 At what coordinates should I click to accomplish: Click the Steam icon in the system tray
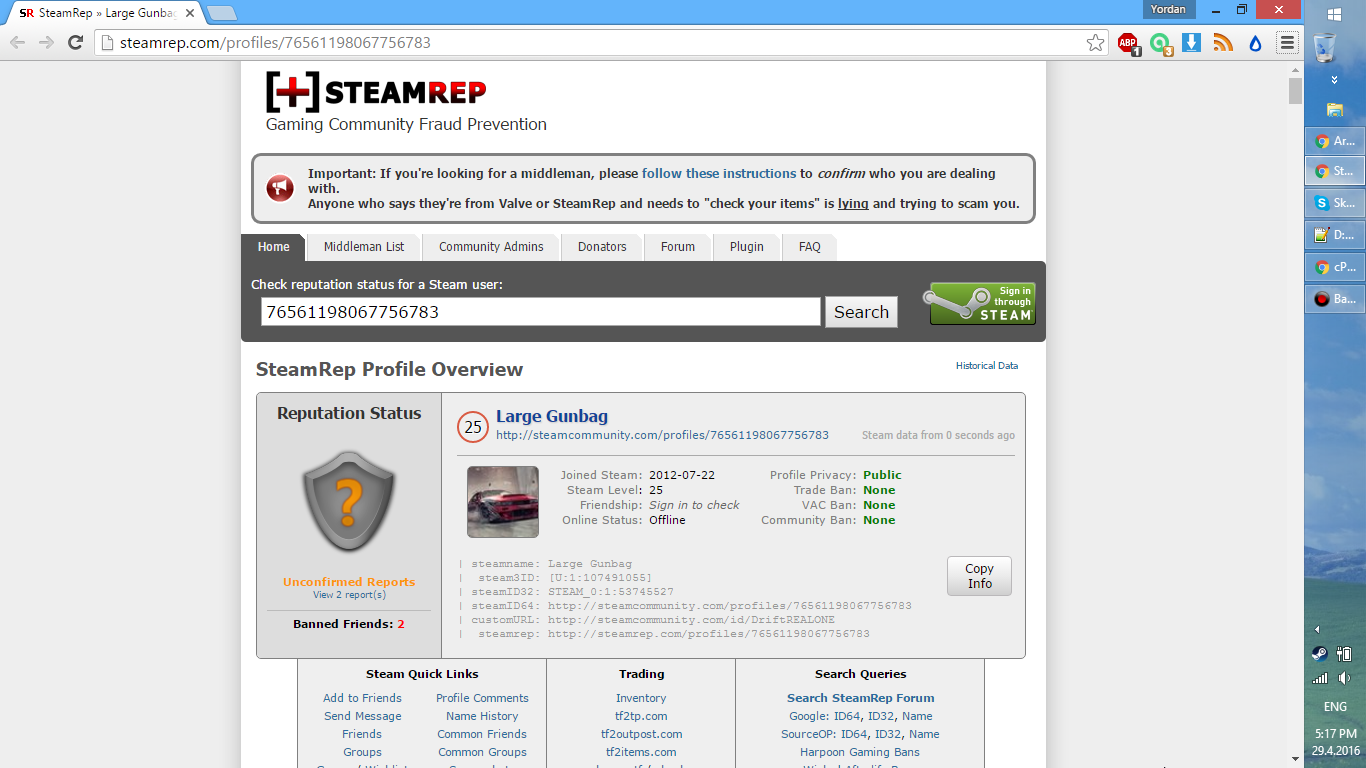(x=1320, y=654)
